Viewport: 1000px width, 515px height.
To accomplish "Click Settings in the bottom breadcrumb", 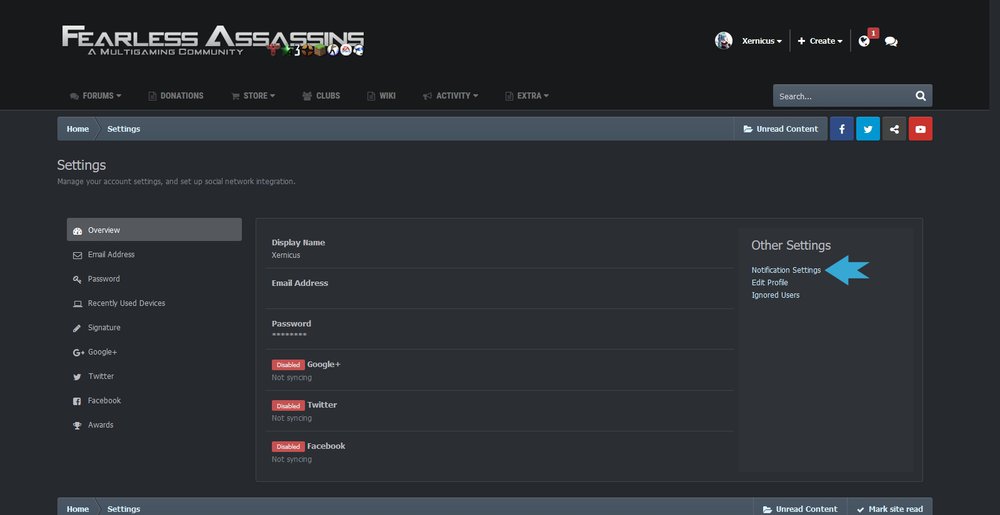I will tap(124, 509).
